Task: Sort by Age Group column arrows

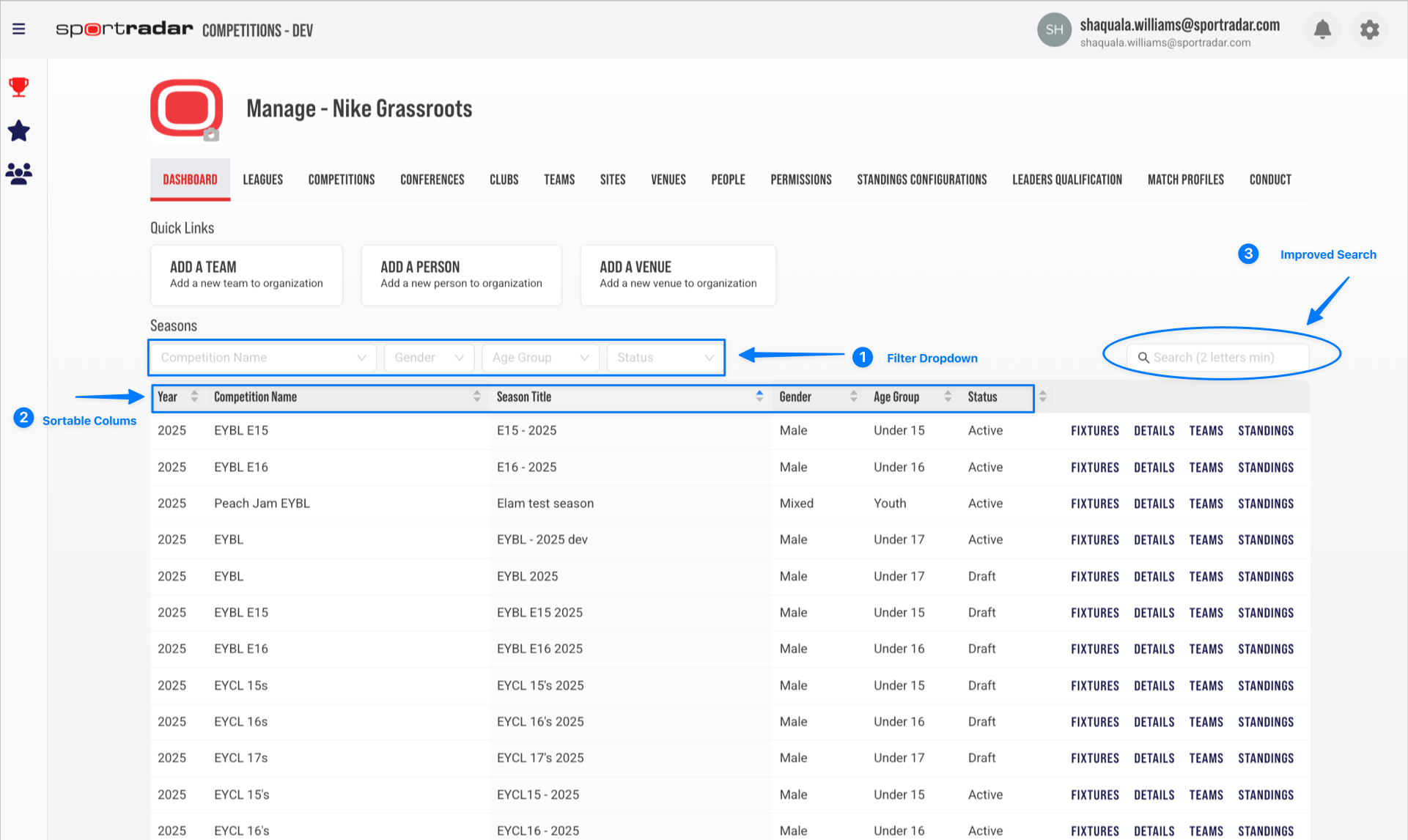Action: tap(948, 397)
